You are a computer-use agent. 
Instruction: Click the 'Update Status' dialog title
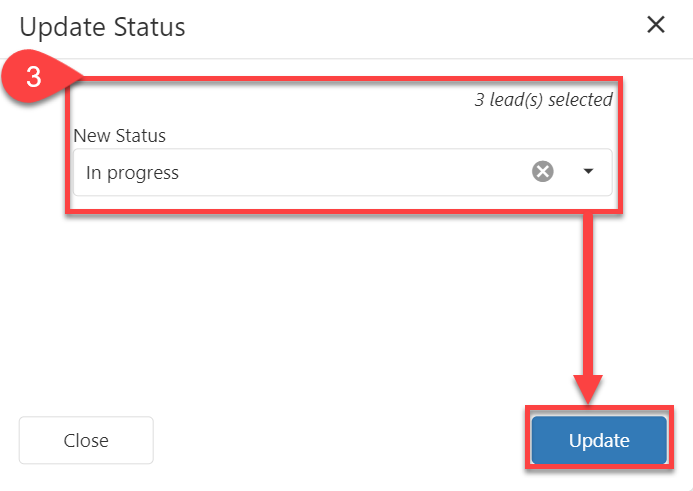tap(102, 27)
